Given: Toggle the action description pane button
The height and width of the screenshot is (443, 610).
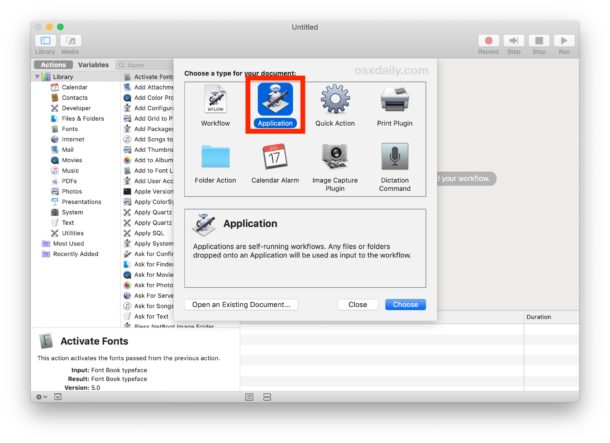Looking at the screenshot, I should (x=57, y=396).
